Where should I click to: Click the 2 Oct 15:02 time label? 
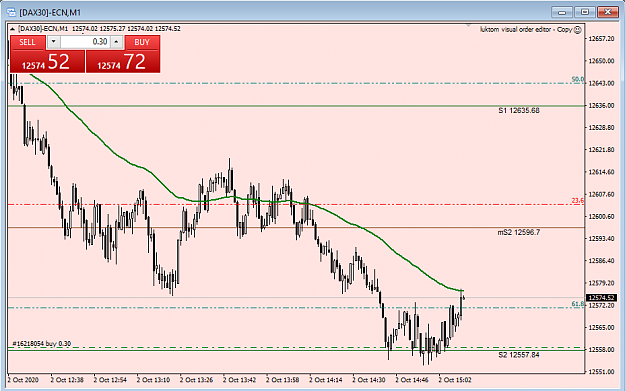coord(455,380)
